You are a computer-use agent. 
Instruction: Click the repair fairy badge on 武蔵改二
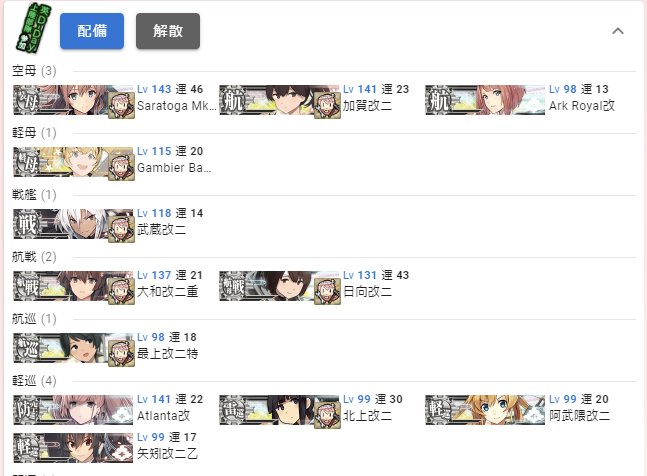point(121,229)
